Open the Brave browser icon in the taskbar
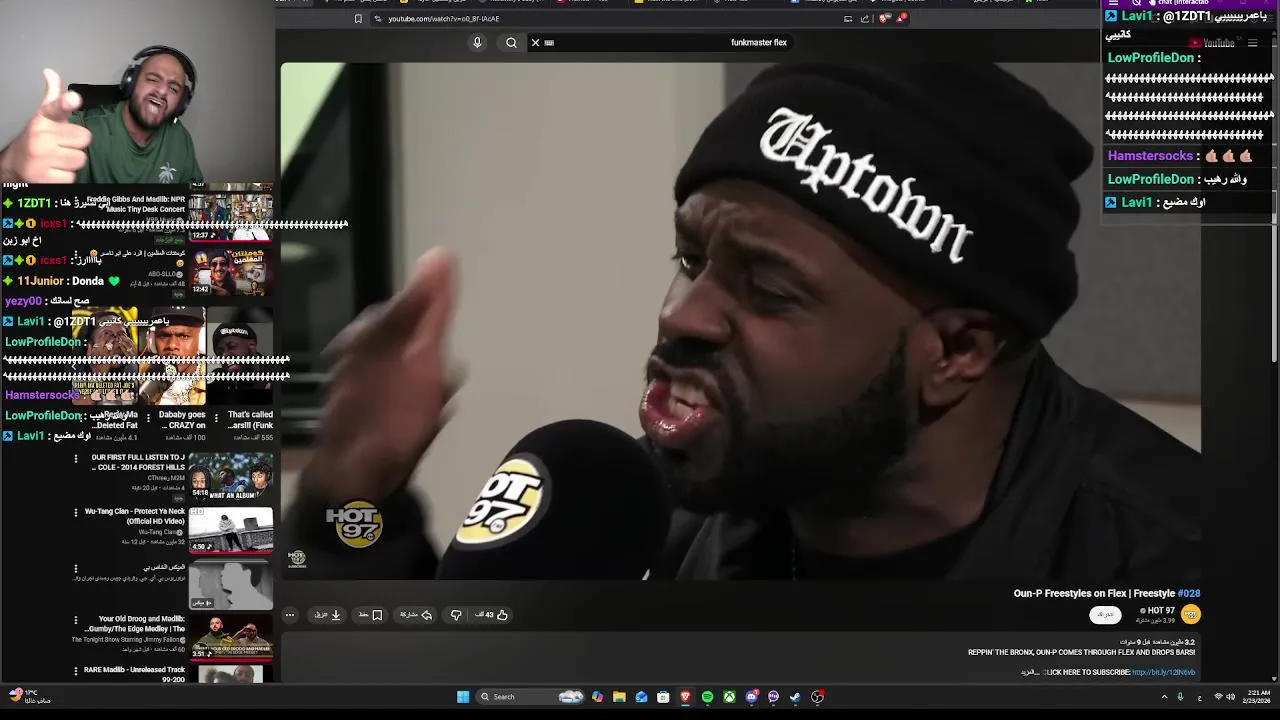Image resolution: width=1280 pixels, height=720 pixels. (x=685, y=697)
